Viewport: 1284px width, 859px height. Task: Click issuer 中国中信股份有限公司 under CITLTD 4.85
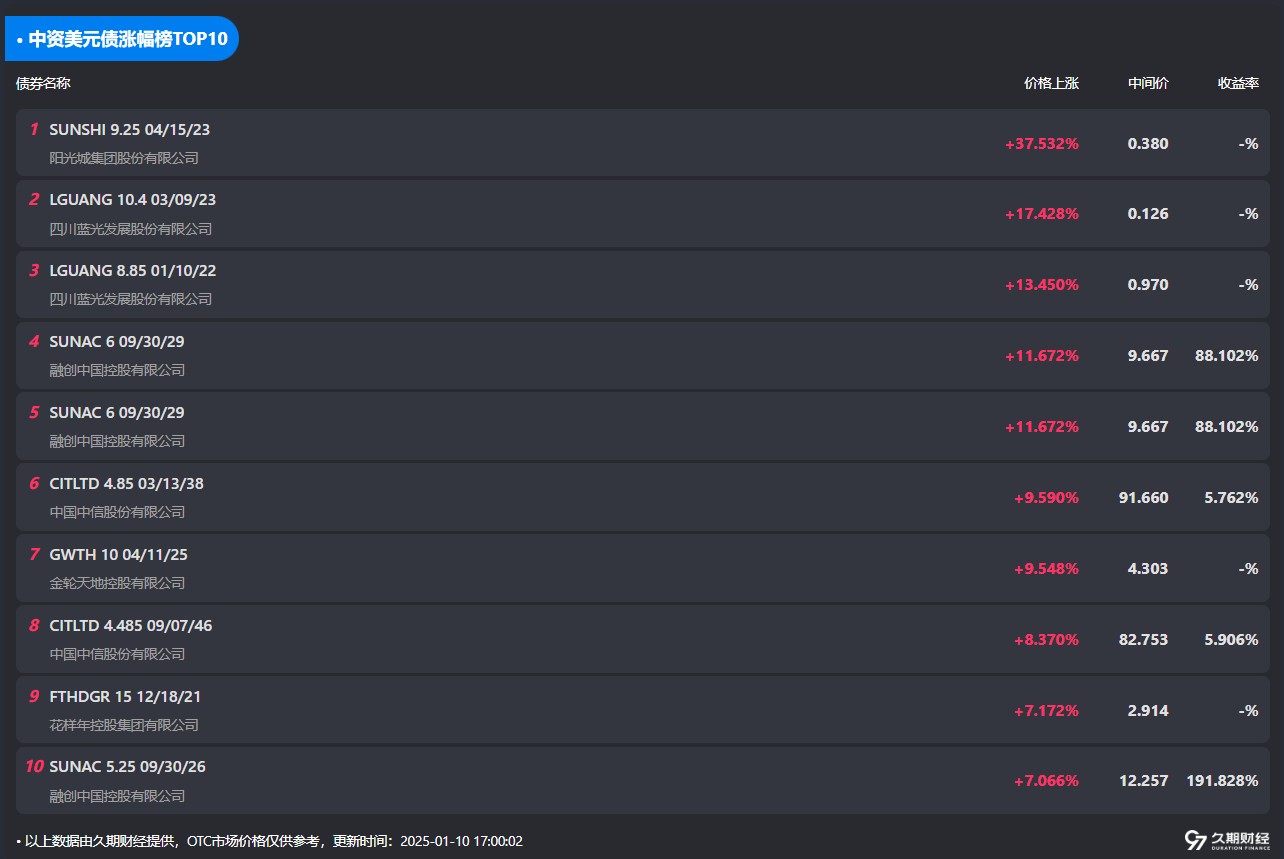click(x=117, y=512)
